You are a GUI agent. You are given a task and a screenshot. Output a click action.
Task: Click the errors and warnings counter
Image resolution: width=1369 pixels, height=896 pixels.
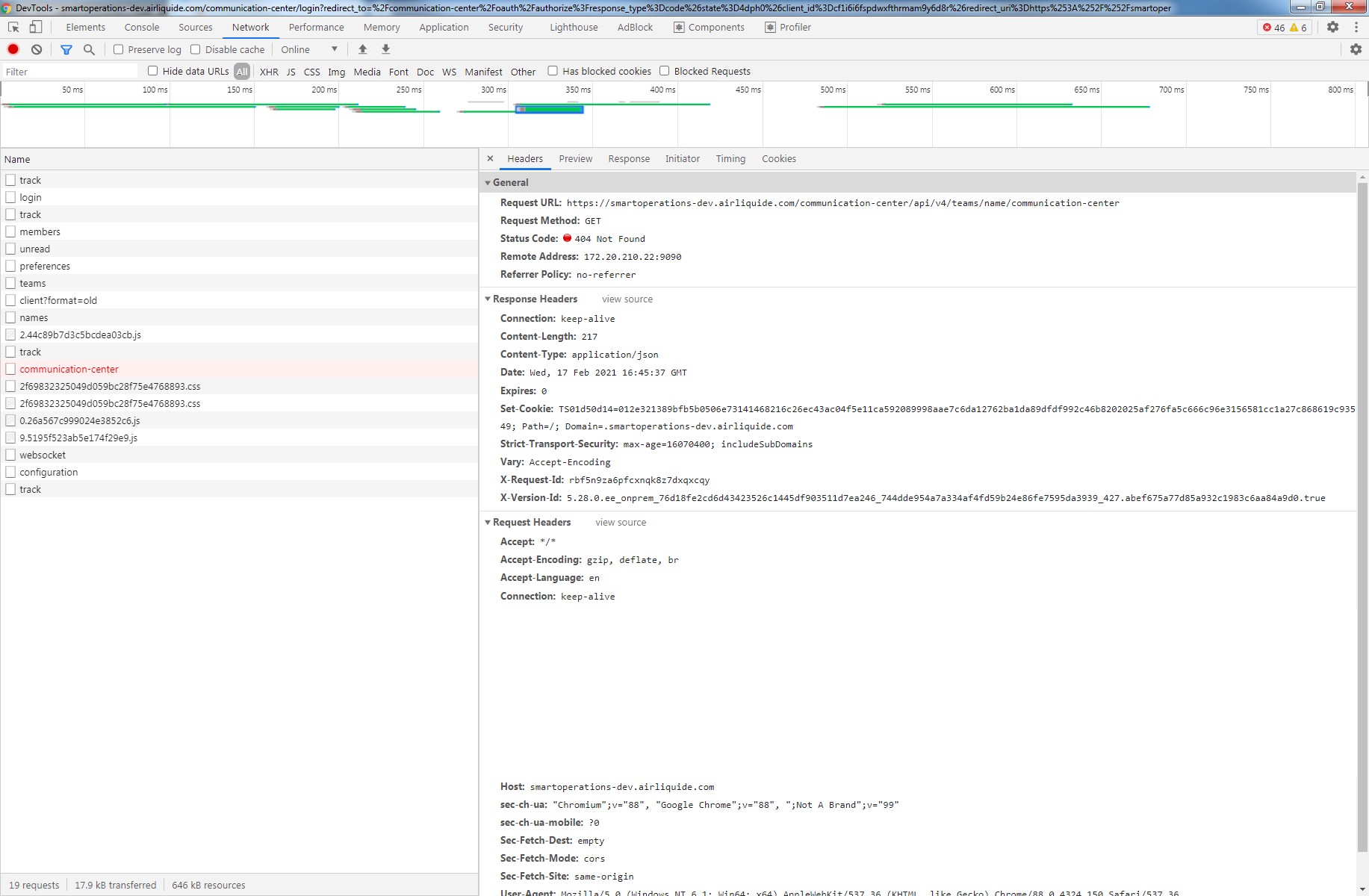(1285, 28)
